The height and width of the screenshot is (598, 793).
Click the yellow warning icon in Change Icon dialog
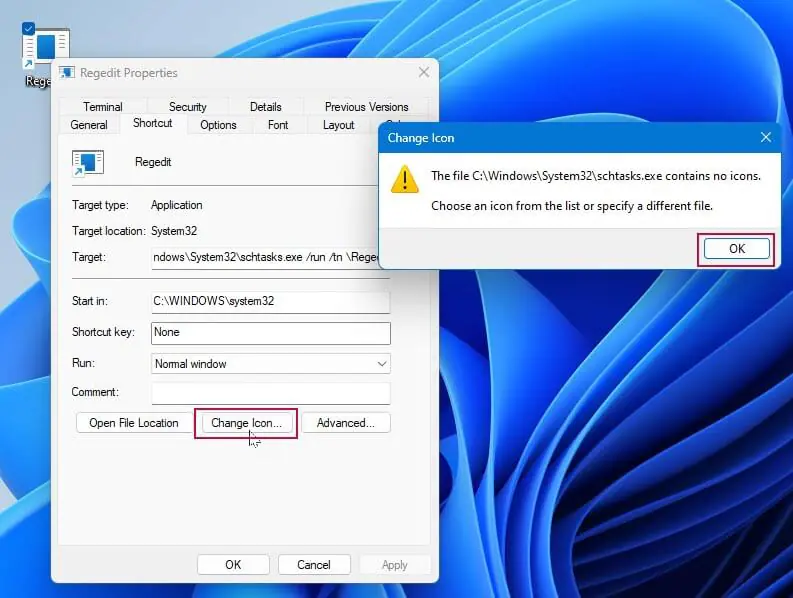click(405, 180)
